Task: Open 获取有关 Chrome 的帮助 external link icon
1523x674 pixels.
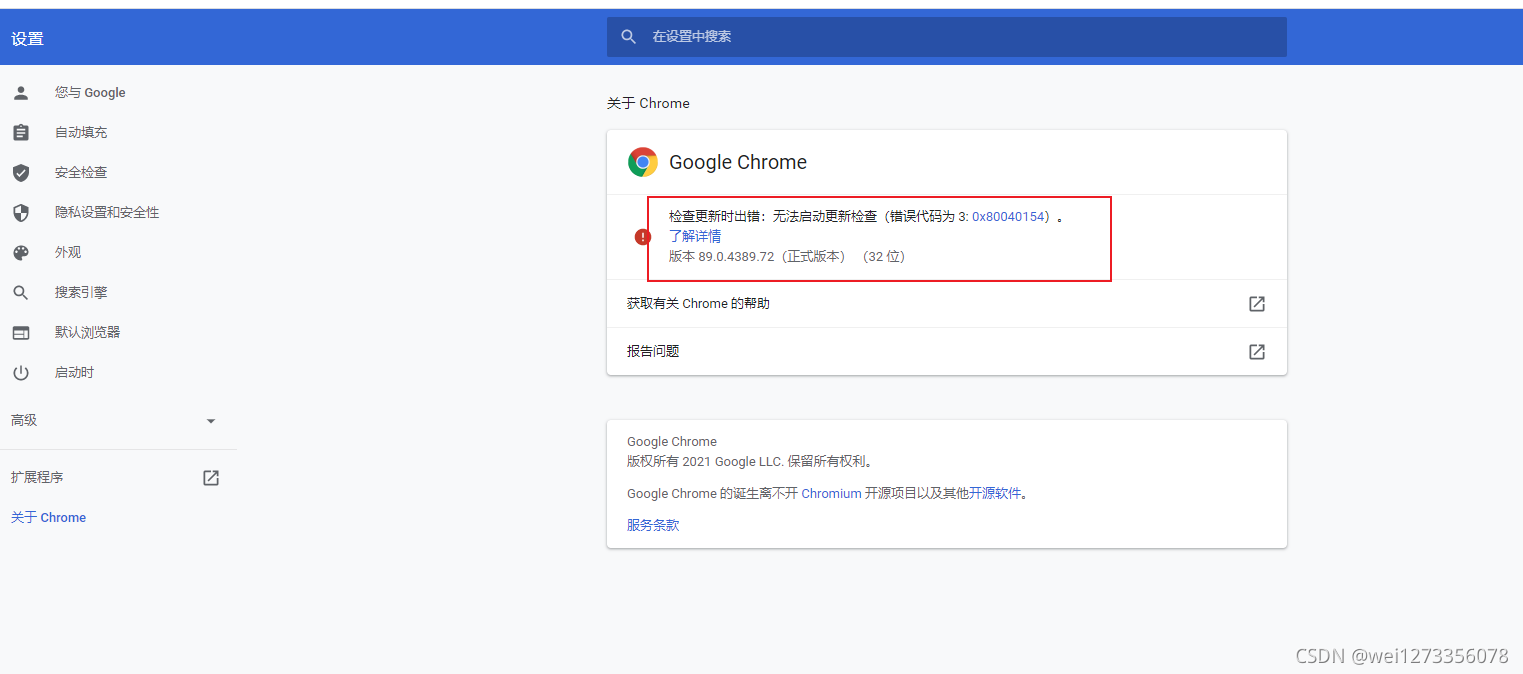Action: click(x=1256, y=303)
